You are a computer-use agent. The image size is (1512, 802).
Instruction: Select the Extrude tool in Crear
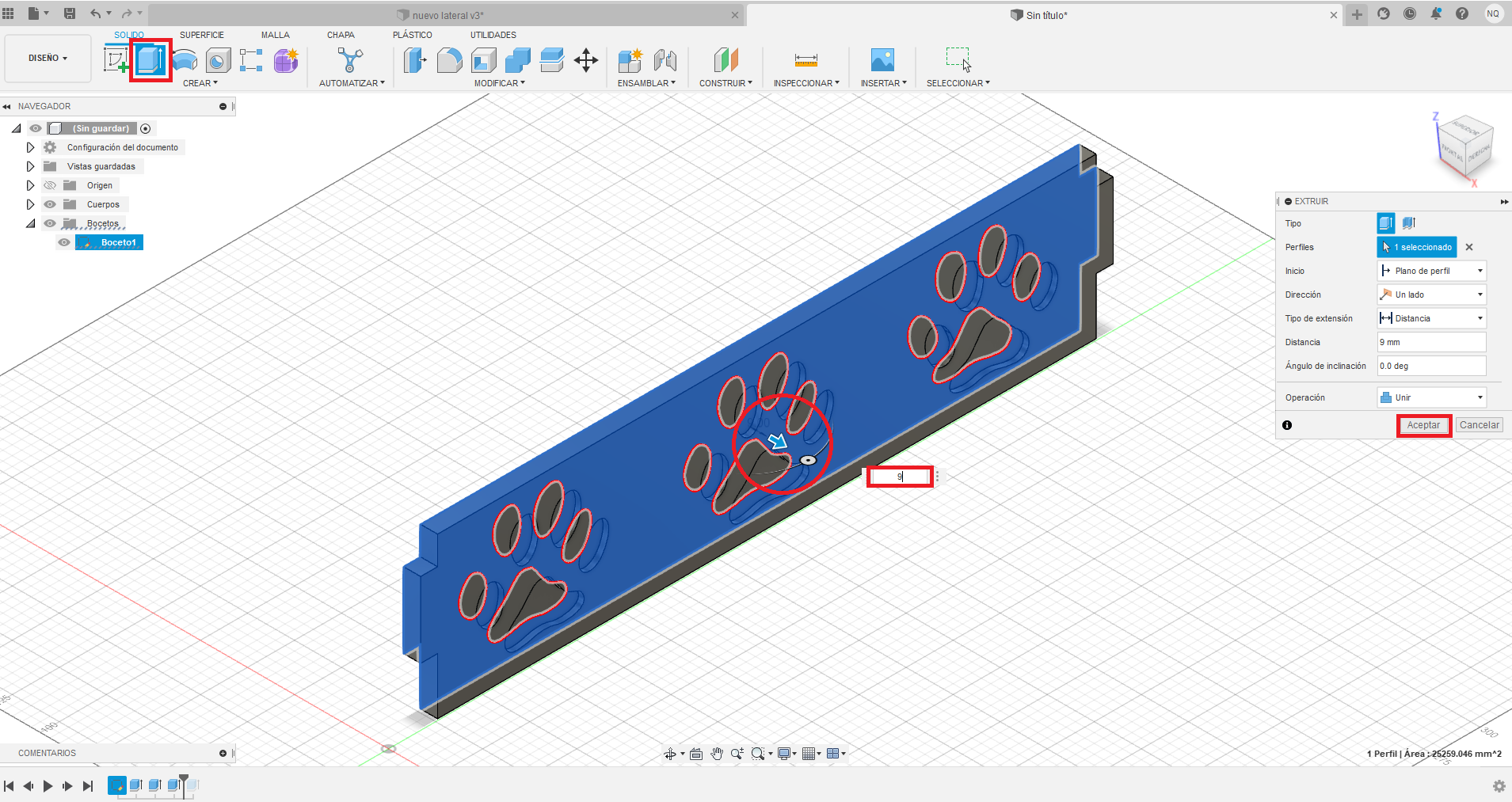150,60
